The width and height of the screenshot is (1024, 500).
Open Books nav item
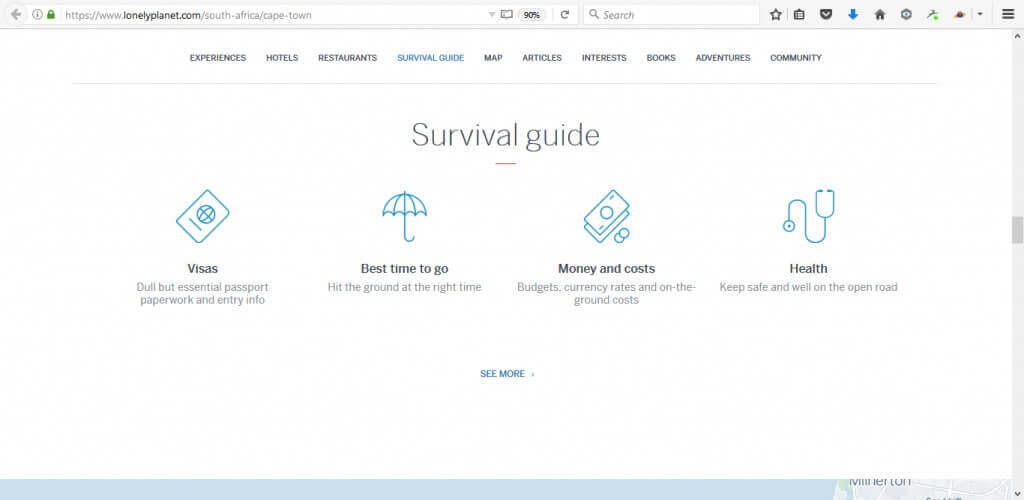[661, 58]
